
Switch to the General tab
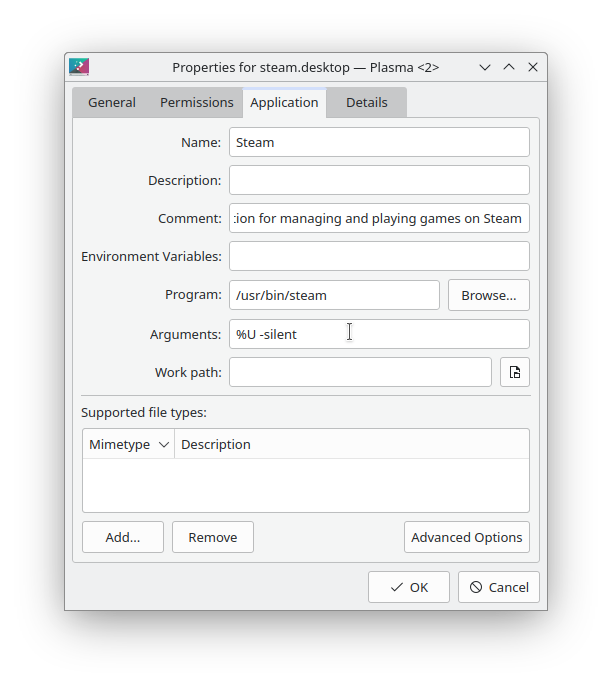pyautogui.click(x=112, y=102)
